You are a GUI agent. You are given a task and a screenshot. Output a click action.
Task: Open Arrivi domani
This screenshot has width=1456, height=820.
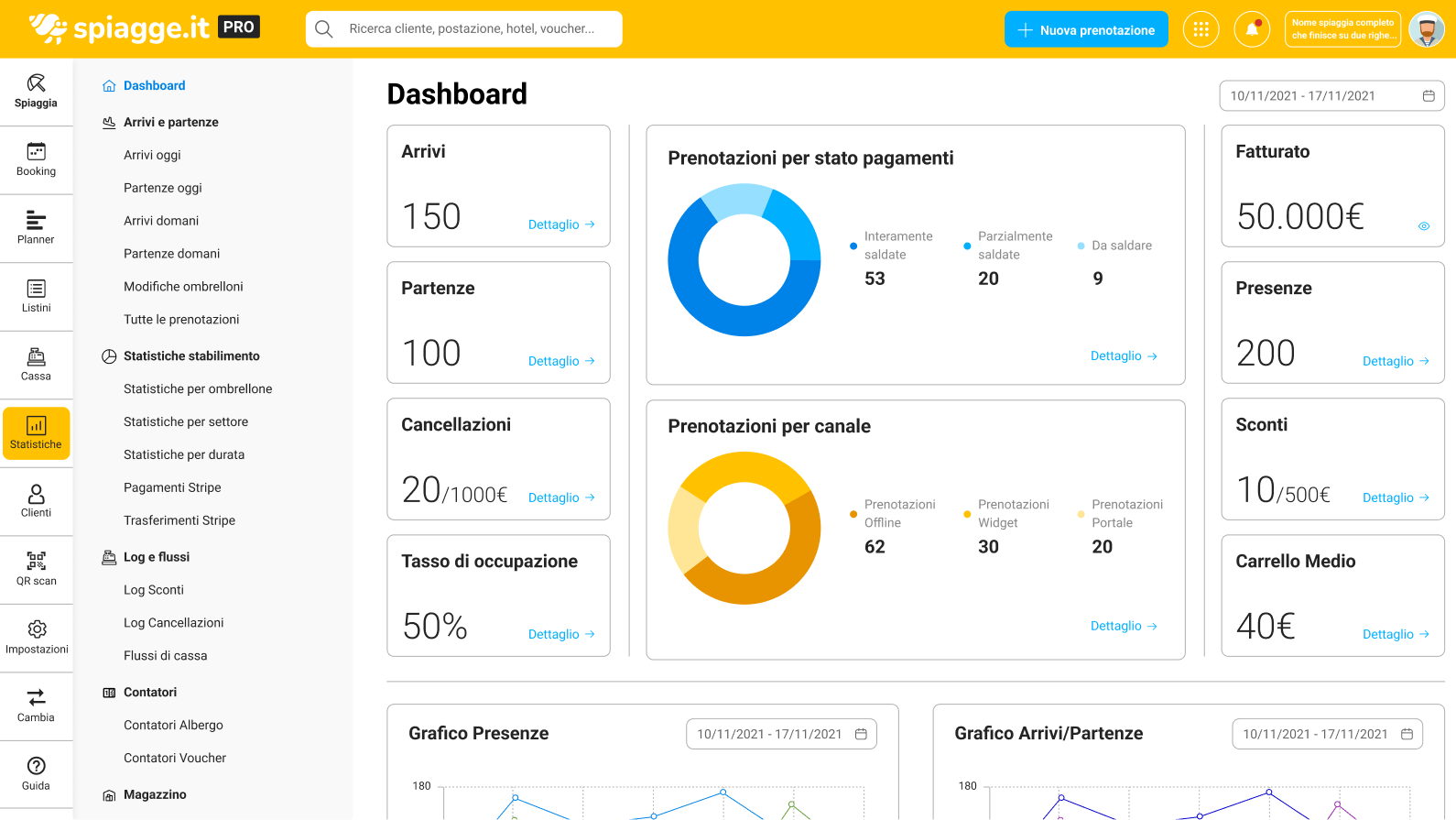coord(161,222)
